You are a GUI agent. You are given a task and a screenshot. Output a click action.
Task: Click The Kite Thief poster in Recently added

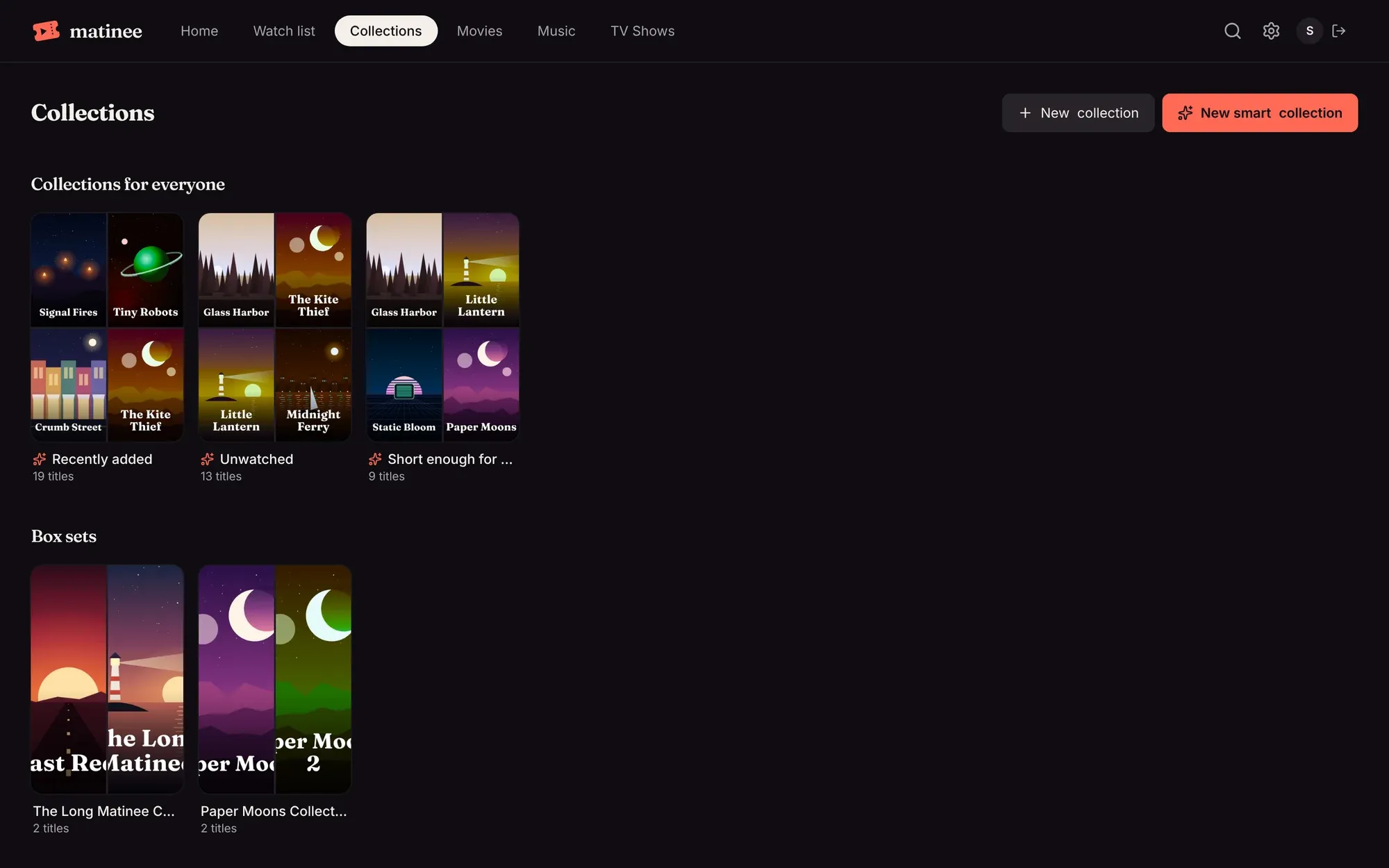[x=146, y=385]
